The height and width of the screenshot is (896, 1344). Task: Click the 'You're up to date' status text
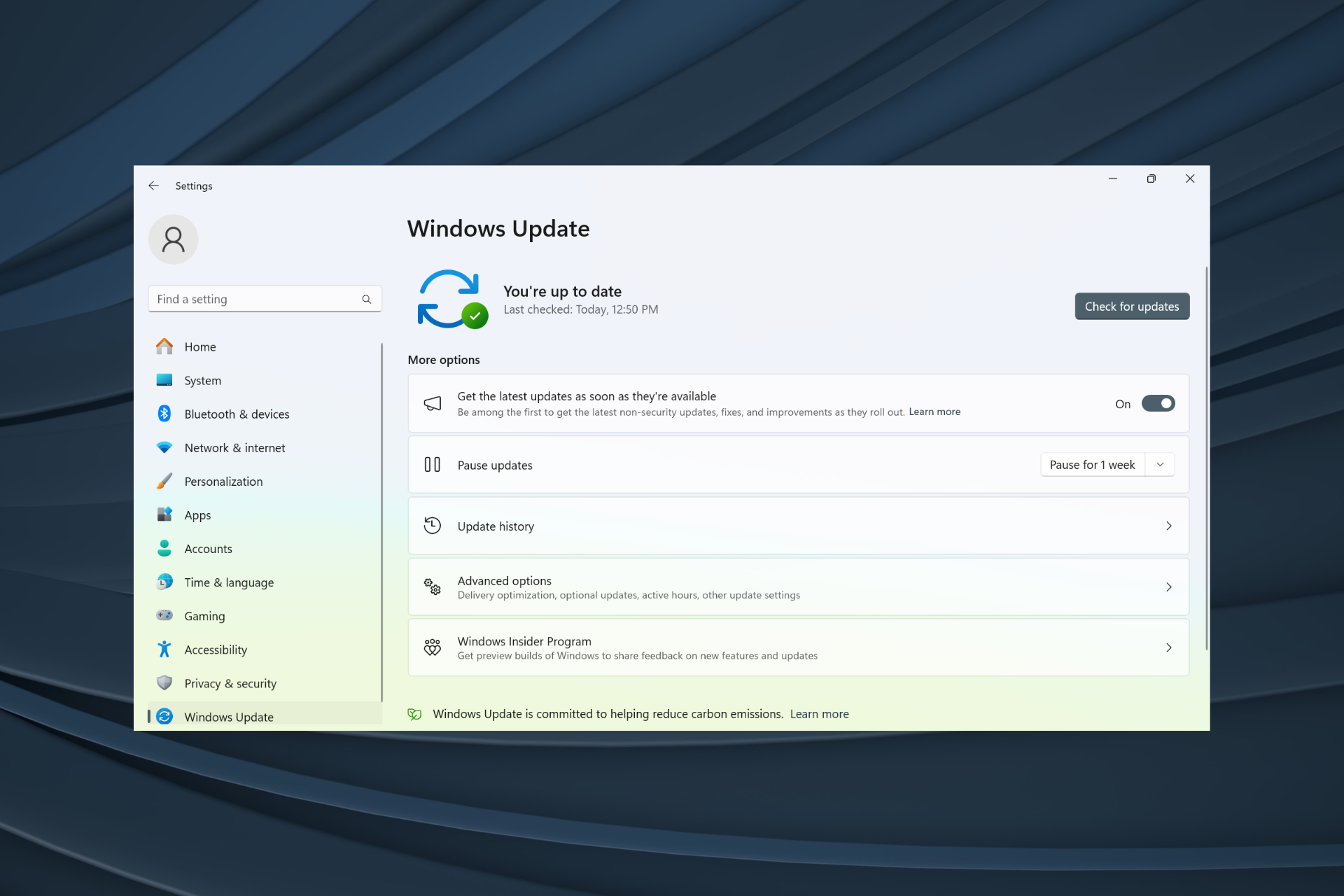(562, 291)
